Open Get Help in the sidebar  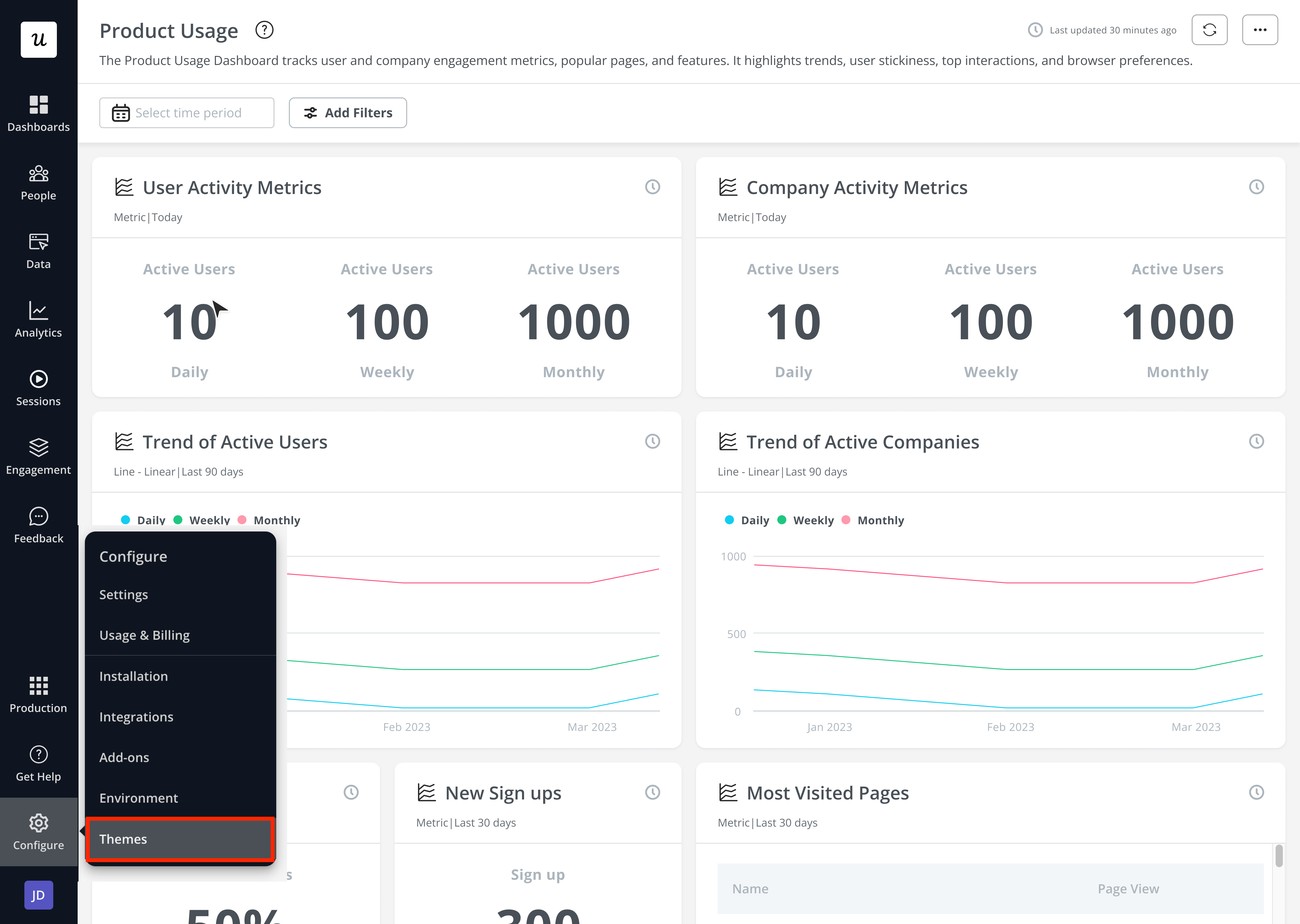tap(39, 764)
